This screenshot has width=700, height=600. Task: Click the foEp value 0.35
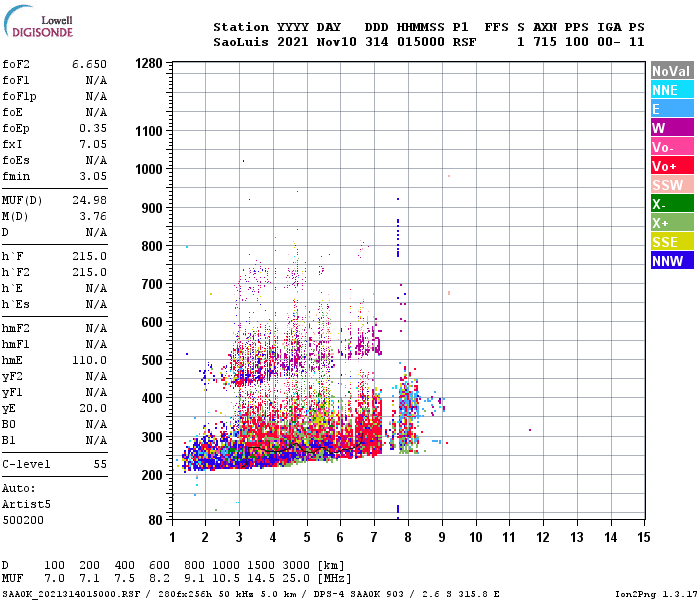[x=93, y=128]
